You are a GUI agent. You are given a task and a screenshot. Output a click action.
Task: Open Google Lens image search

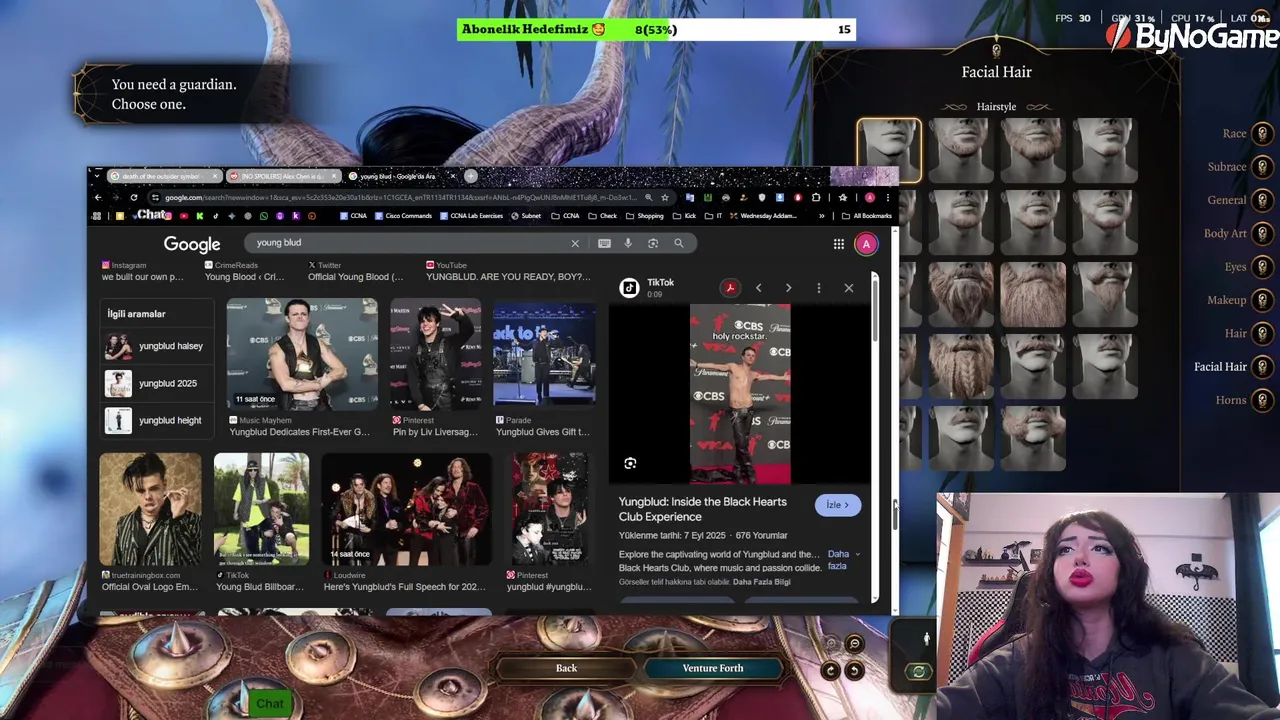[653, 243]
